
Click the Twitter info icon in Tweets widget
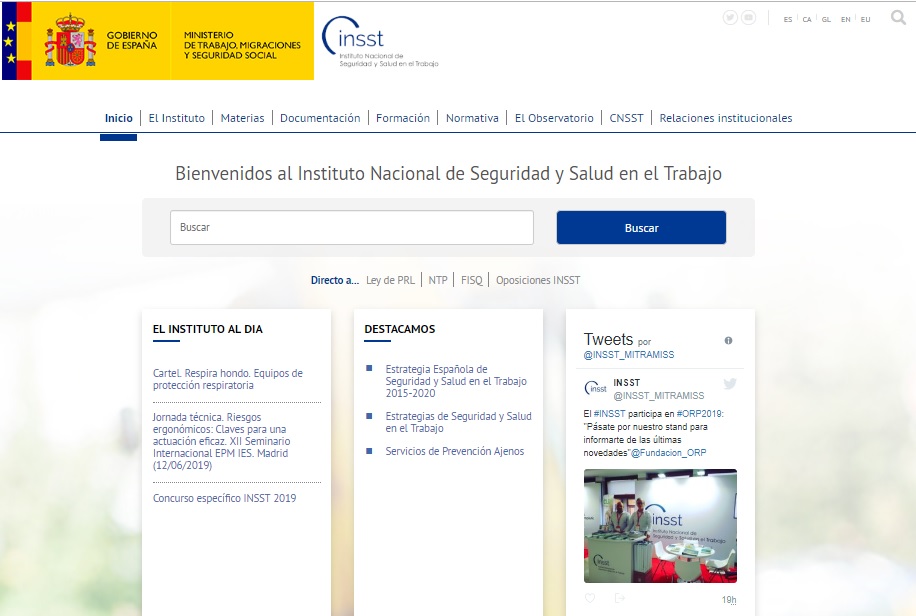728,340
